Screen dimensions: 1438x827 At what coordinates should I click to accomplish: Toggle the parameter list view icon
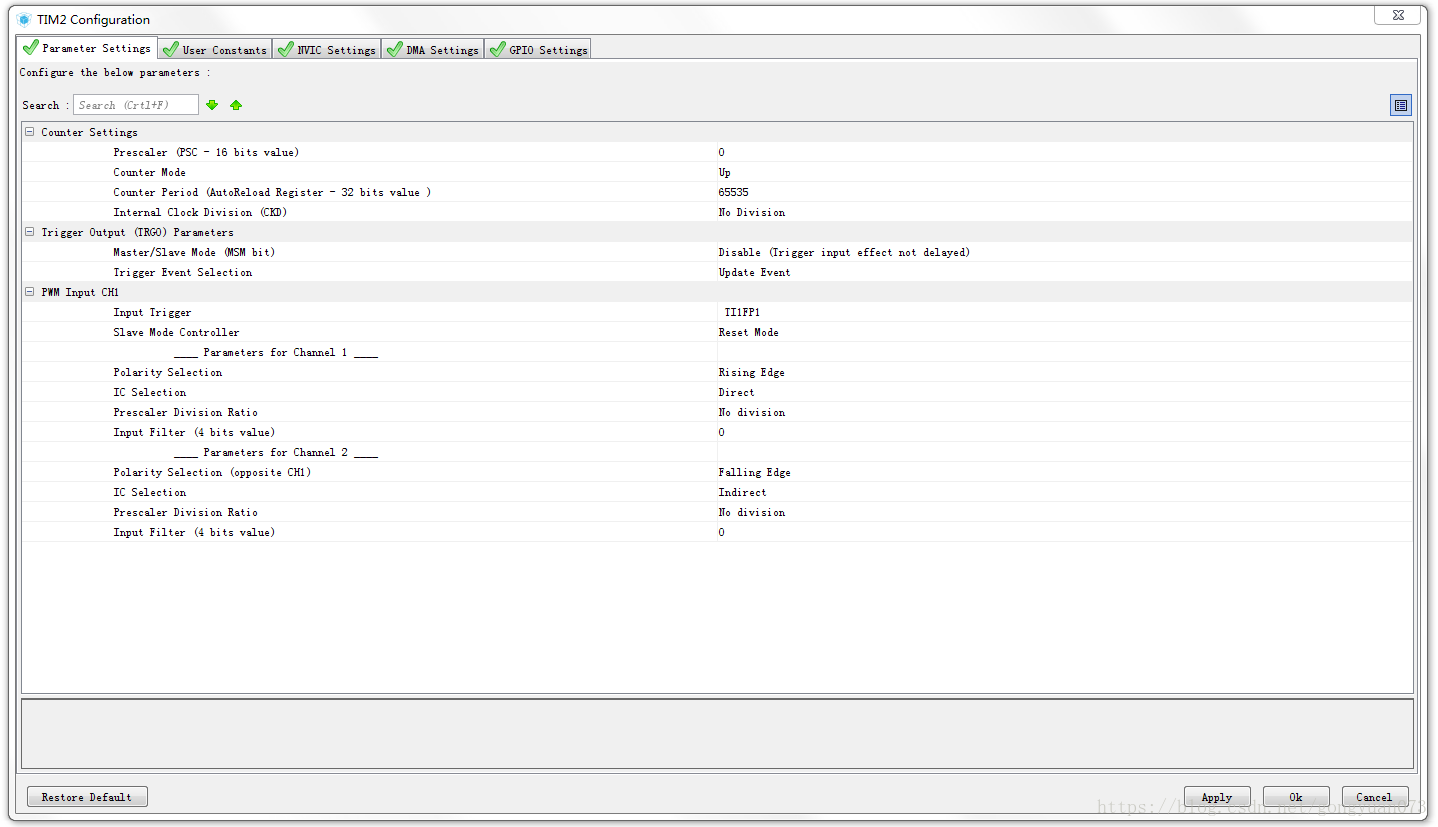coord(1401,105)
